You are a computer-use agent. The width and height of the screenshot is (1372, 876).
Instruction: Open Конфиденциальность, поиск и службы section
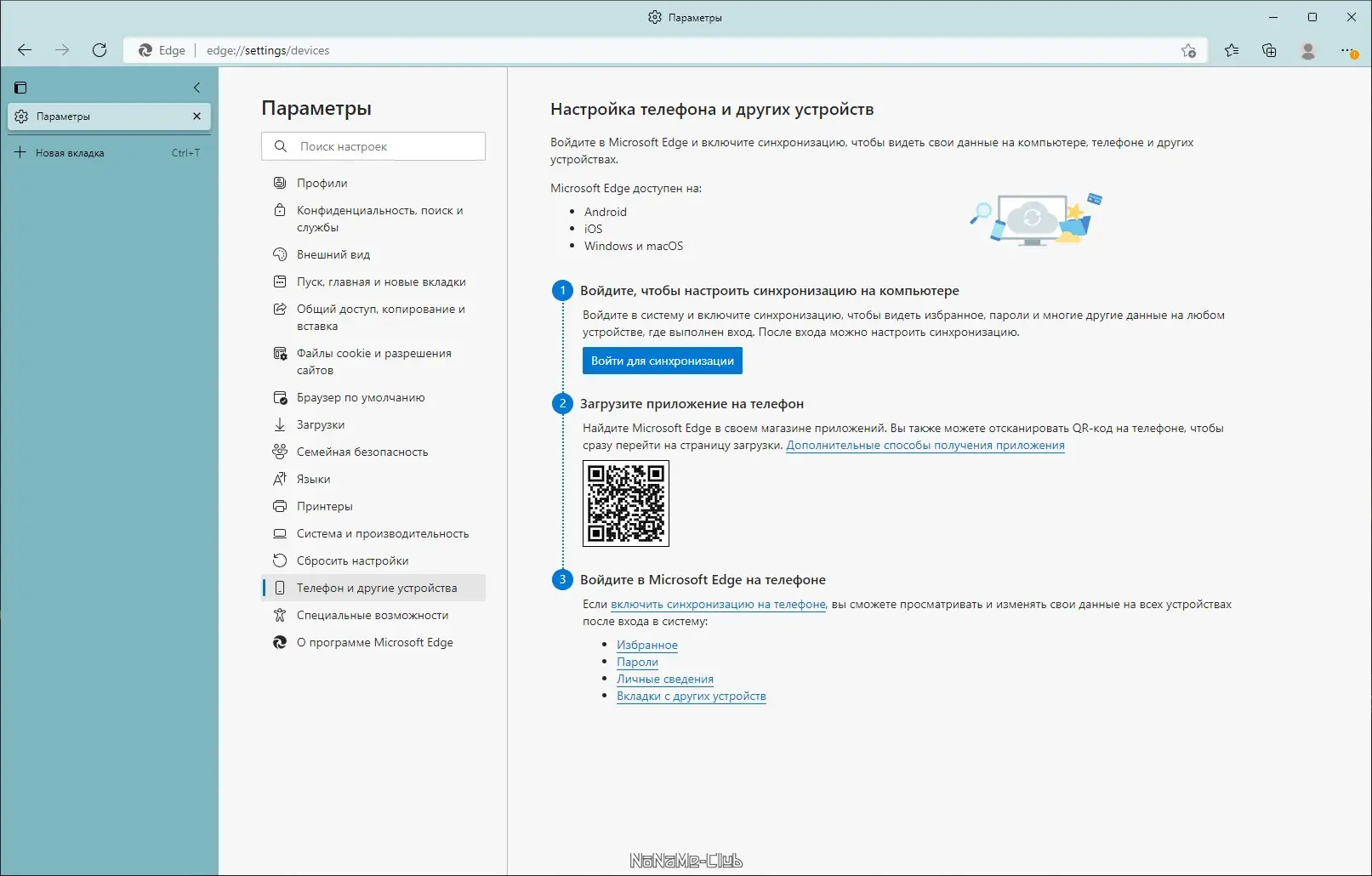pyautogui.click(x=373, y=219)
